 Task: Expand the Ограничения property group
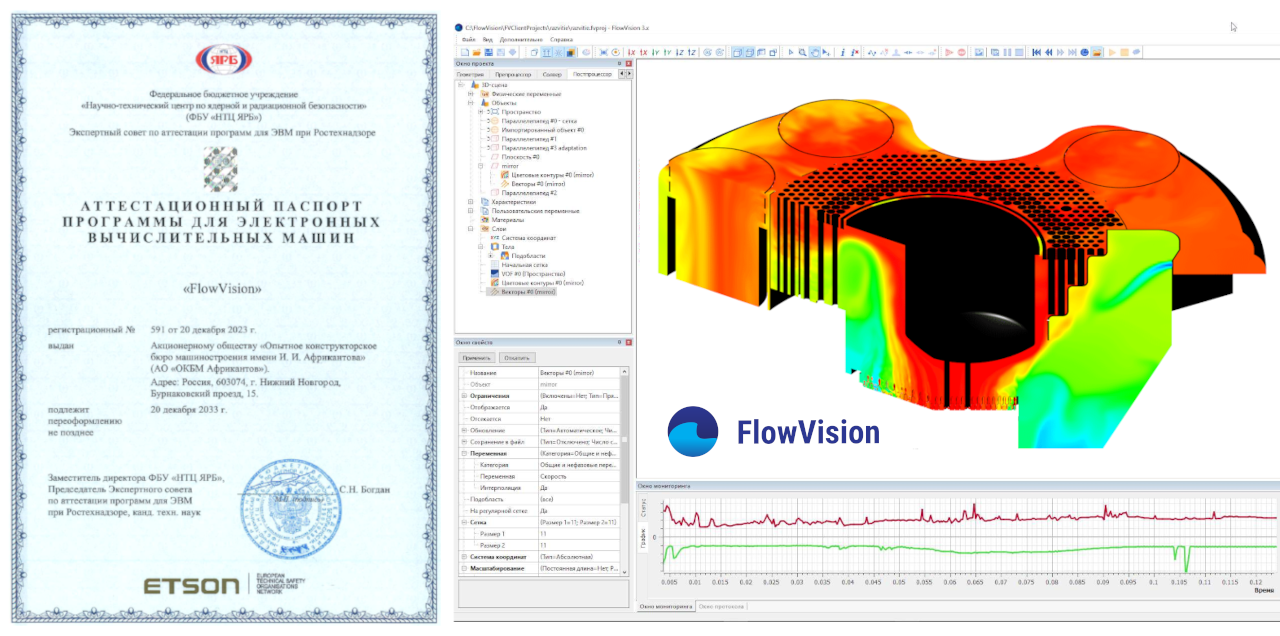coord(464,396)
